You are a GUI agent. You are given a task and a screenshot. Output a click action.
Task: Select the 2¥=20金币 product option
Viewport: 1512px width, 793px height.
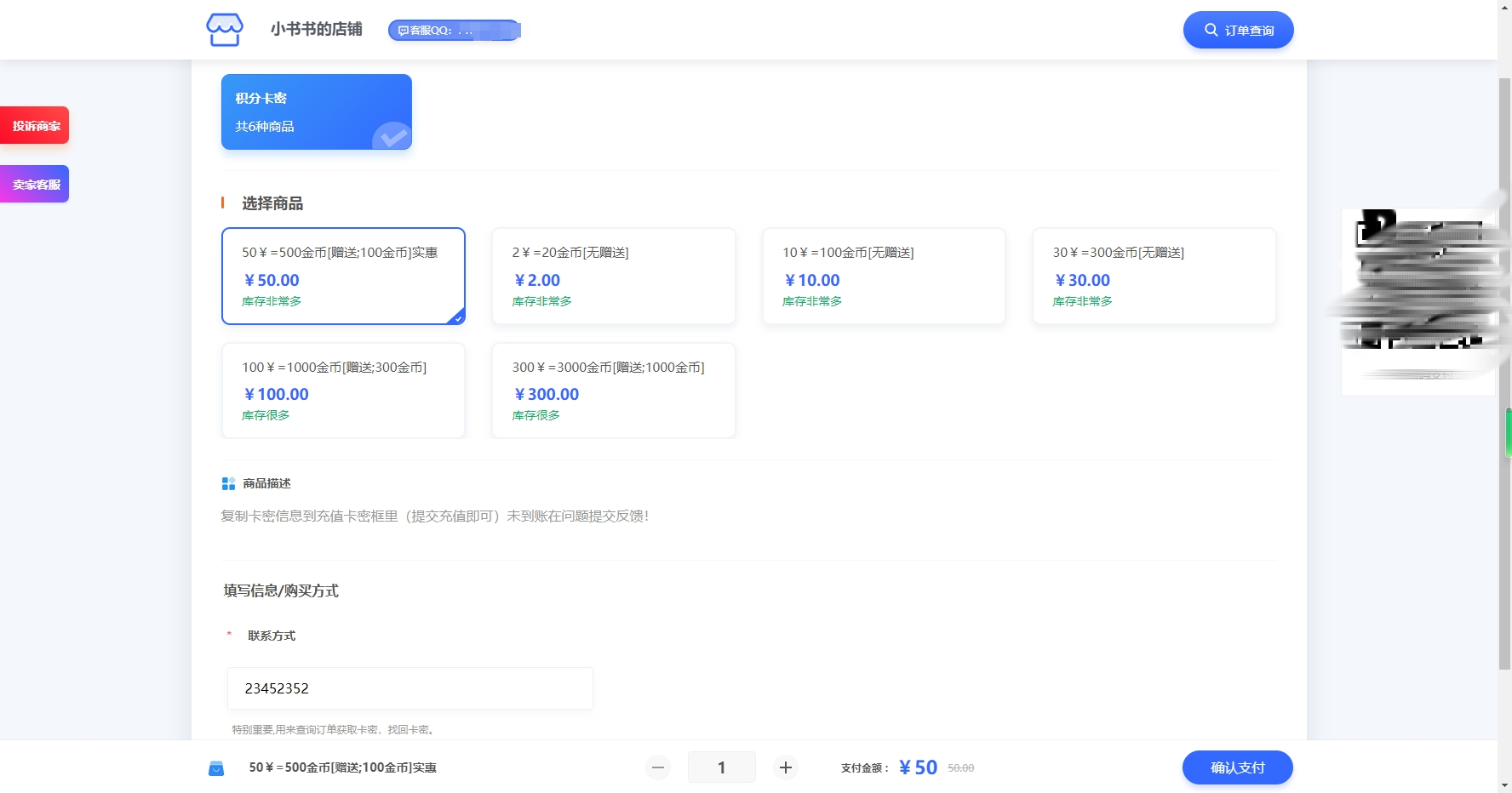click(613, 276)
